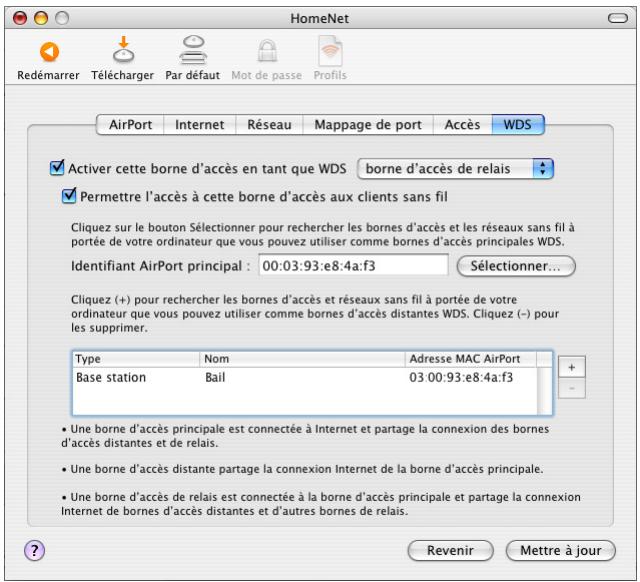This screenshot has width=640, height=582.
Task: Click the Bail name cell
Action: 215,378
